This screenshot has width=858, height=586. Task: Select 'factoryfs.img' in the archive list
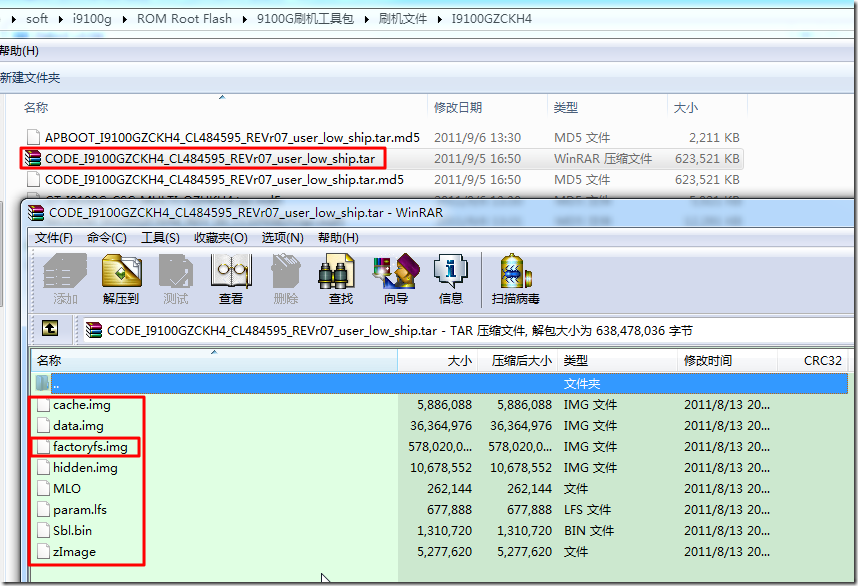click(x=90, y=447)
